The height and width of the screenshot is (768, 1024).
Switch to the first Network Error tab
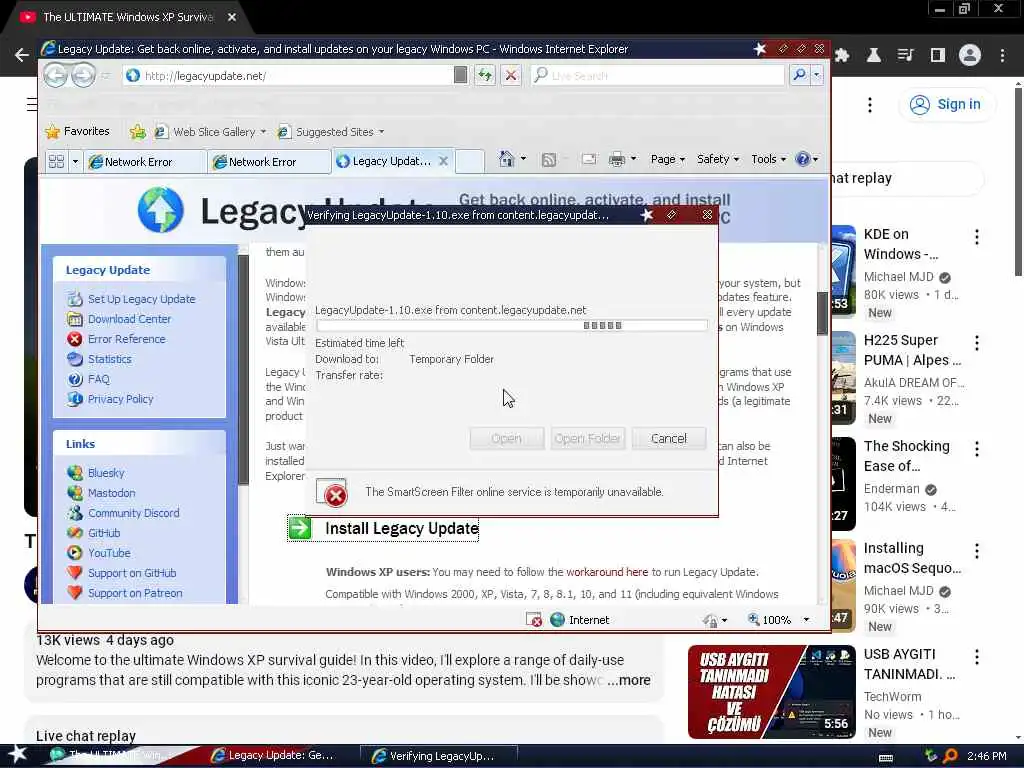pos(145,162)
